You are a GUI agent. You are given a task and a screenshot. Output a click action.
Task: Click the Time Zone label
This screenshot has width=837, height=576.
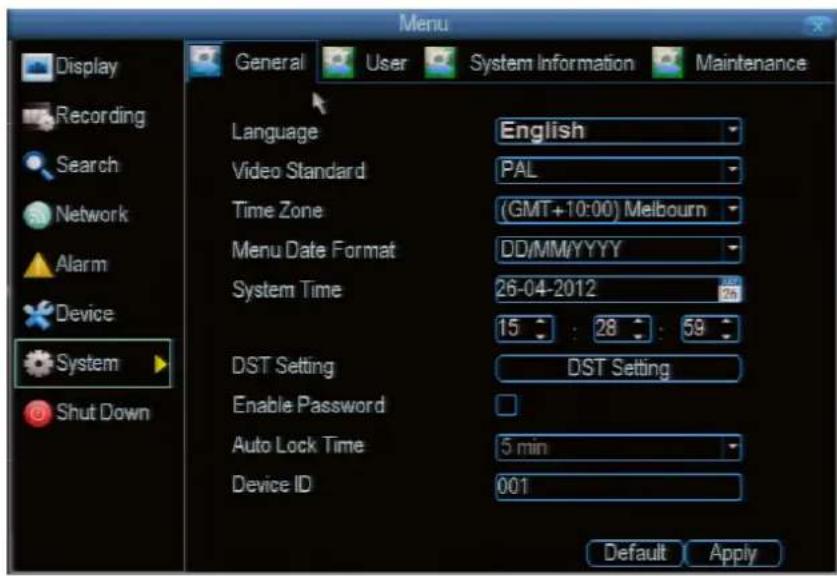point(278,210)
